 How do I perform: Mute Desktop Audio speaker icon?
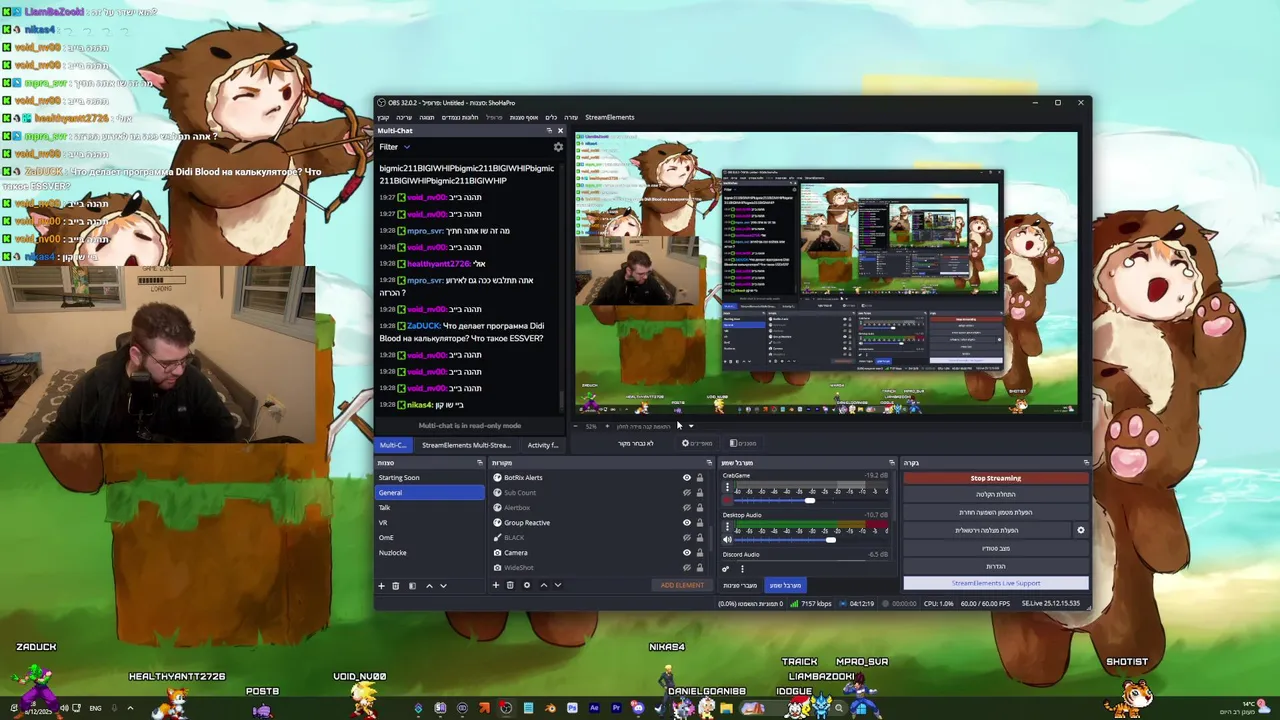(727, 540)
